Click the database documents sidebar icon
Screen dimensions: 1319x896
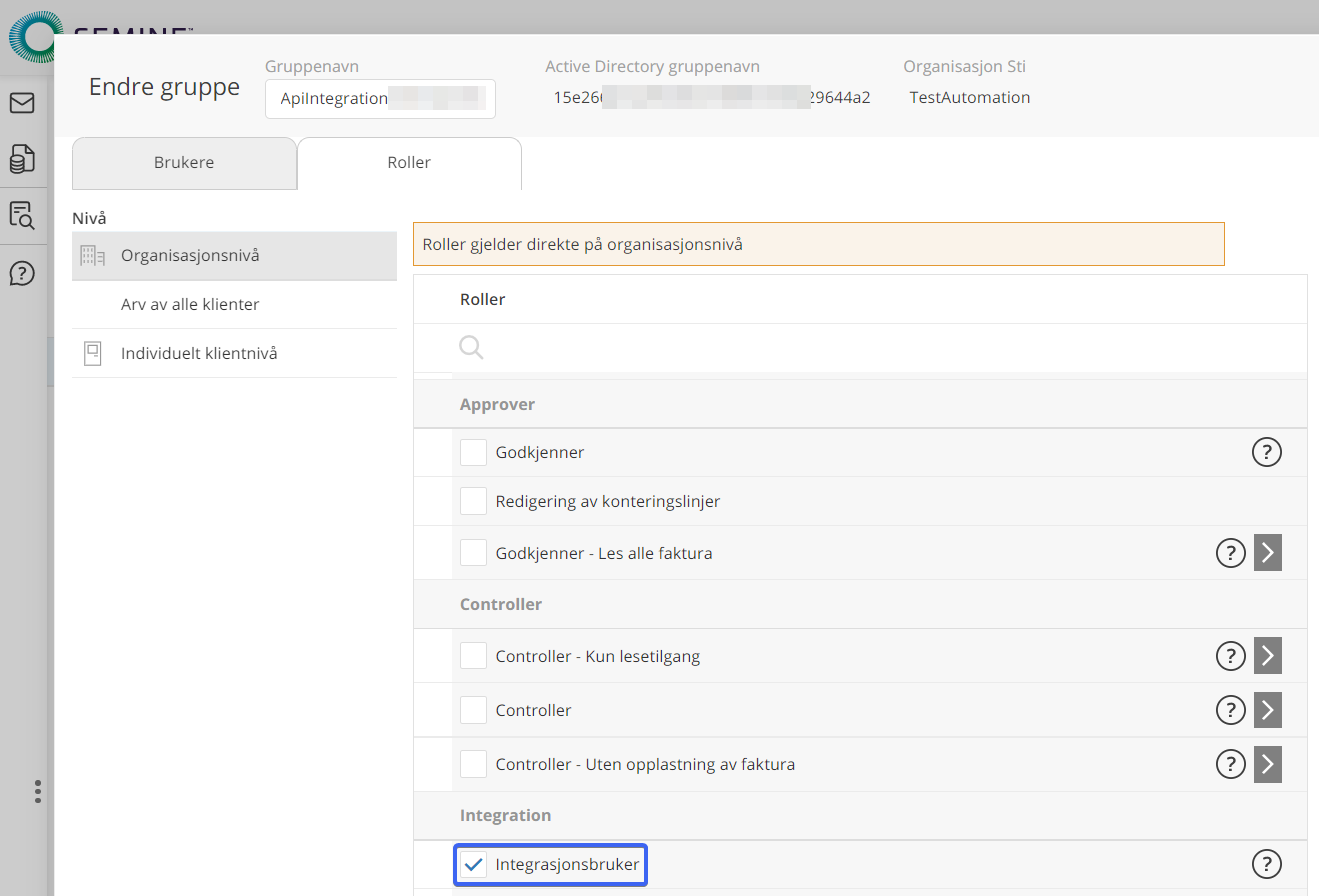22,158
